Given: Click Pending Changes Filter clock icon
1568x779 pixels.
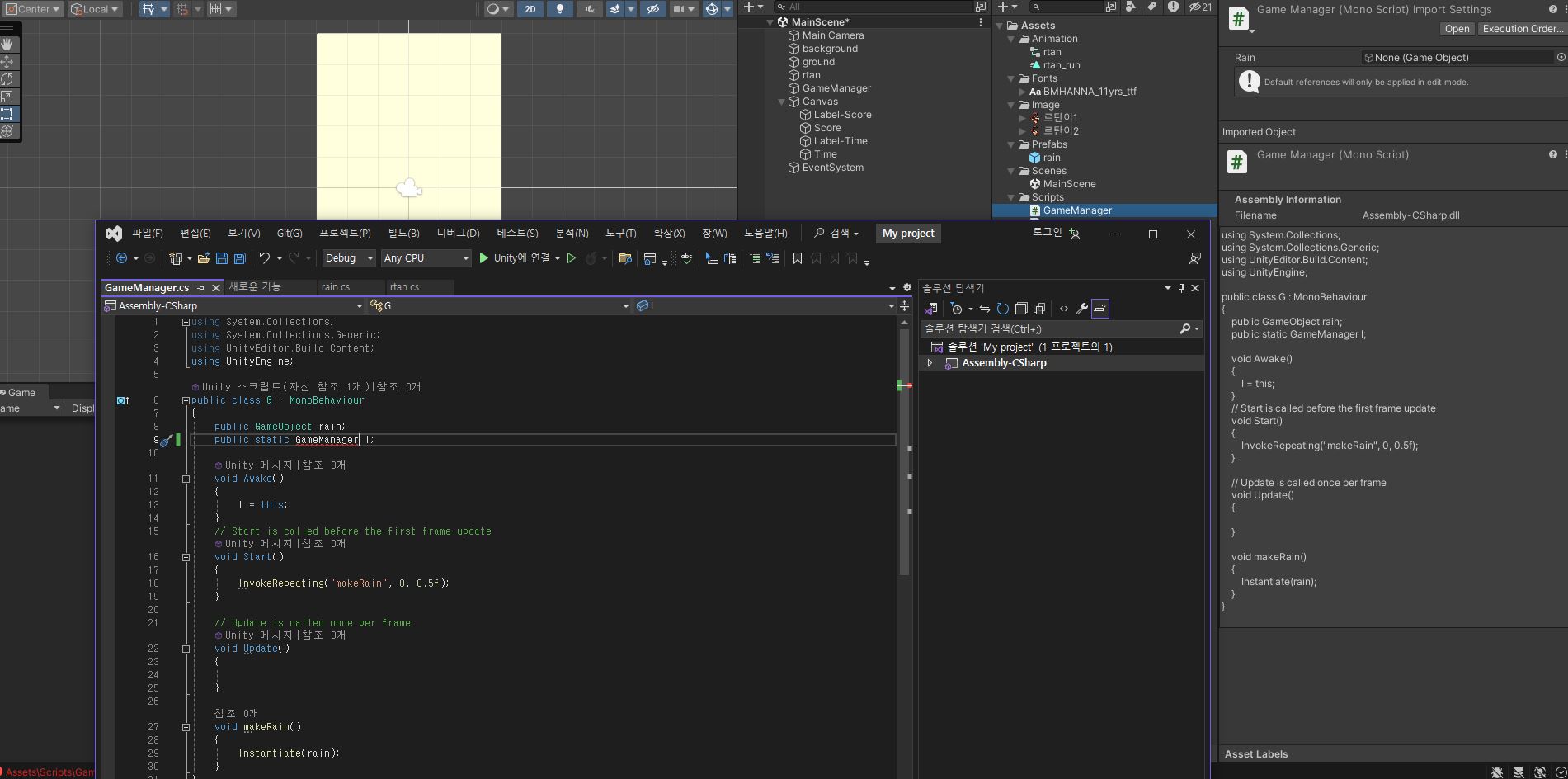Looking at the screenshot, I should coord(957,309).
